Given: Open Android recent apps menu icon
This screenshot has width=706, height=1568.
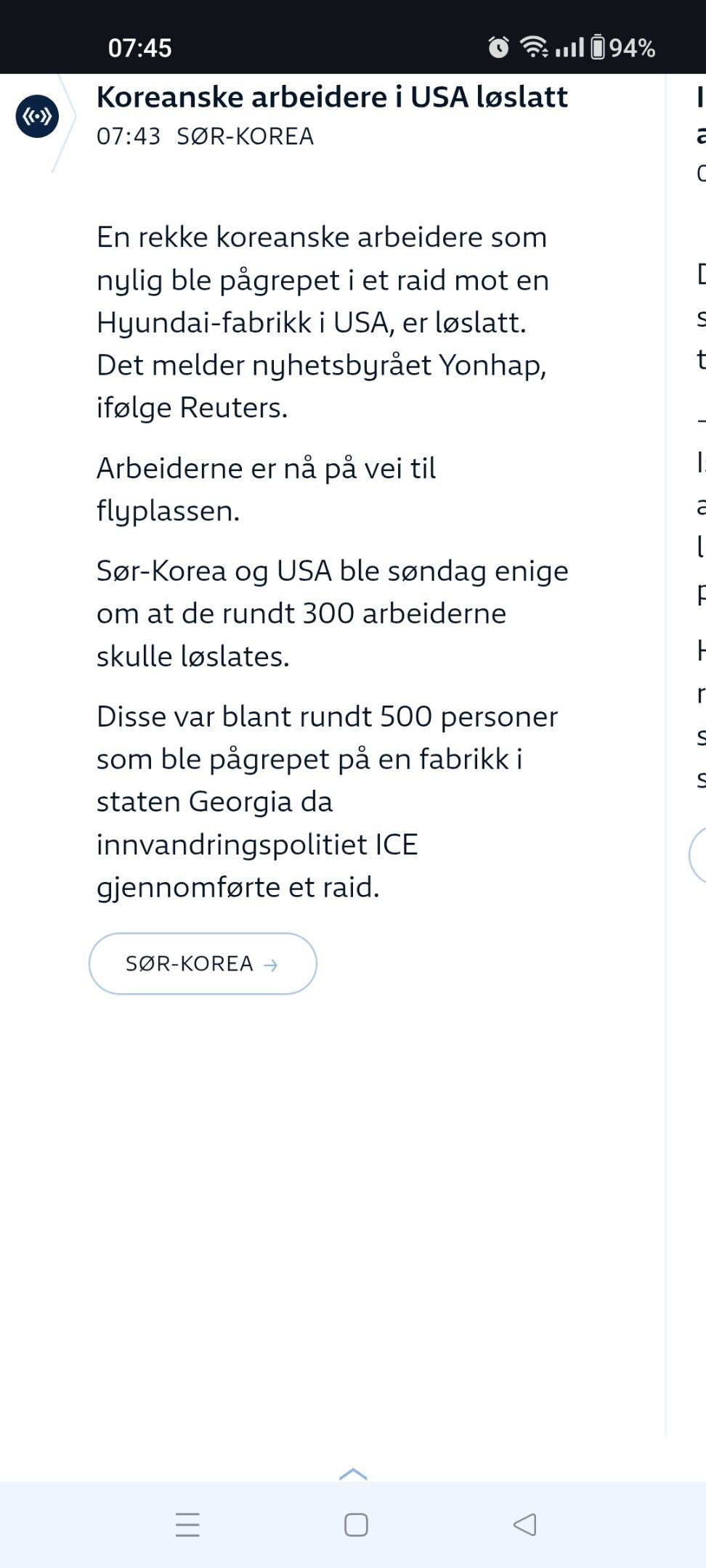Looking at the screenshot, I should click(187, 1524).
